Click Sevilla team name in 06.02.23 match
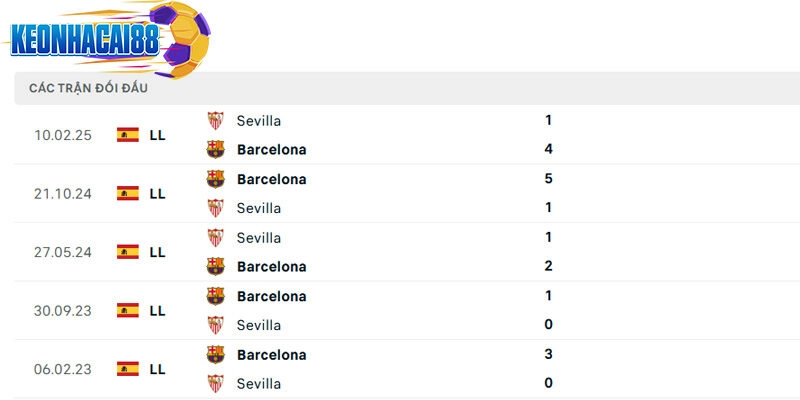Screen dimensions: 800x400 click(x=259, y=383)
